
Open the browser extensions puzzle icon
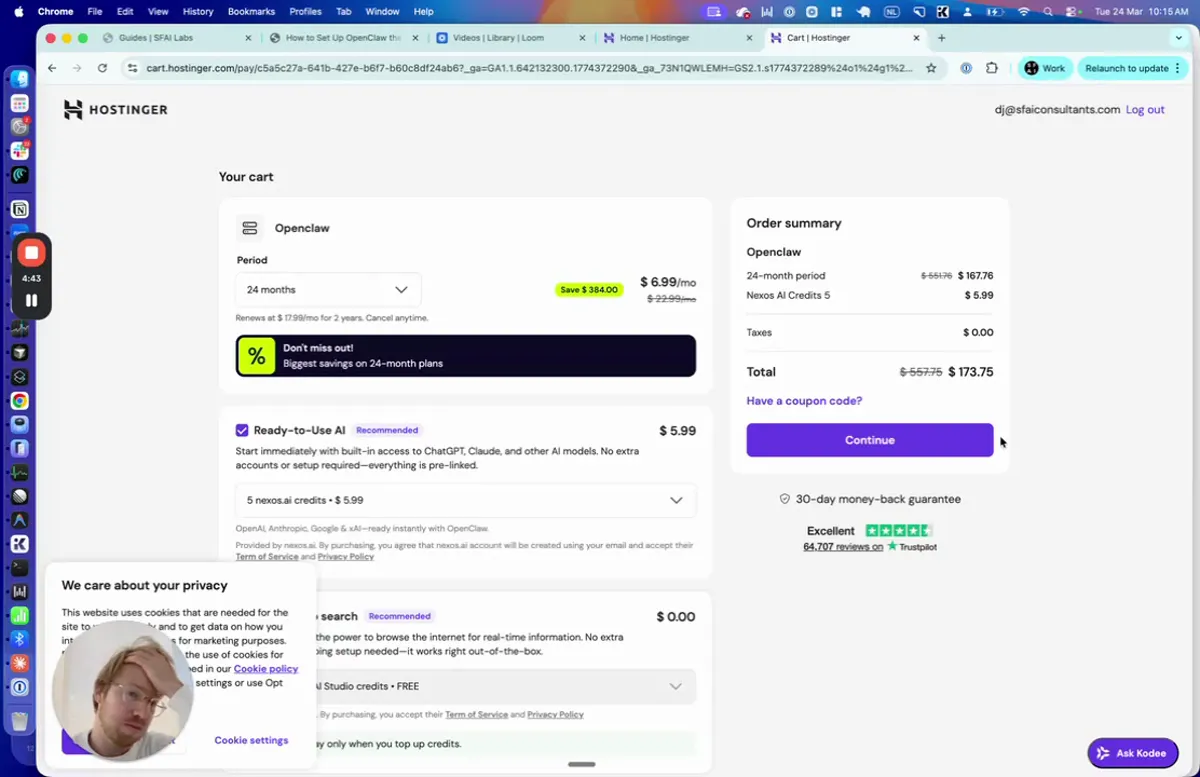[x=991, y=68]
